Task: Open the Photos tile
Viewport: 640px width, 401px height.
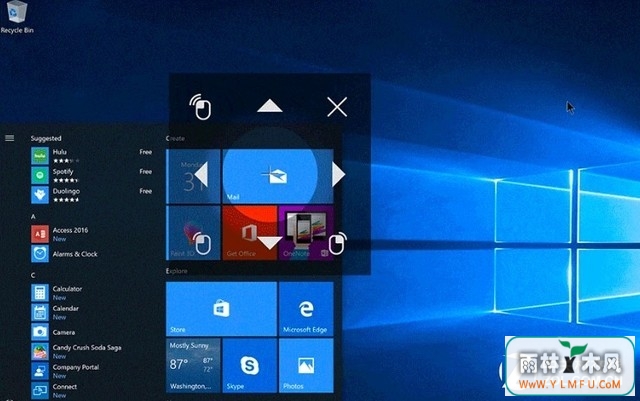Action: coord(306,365)
